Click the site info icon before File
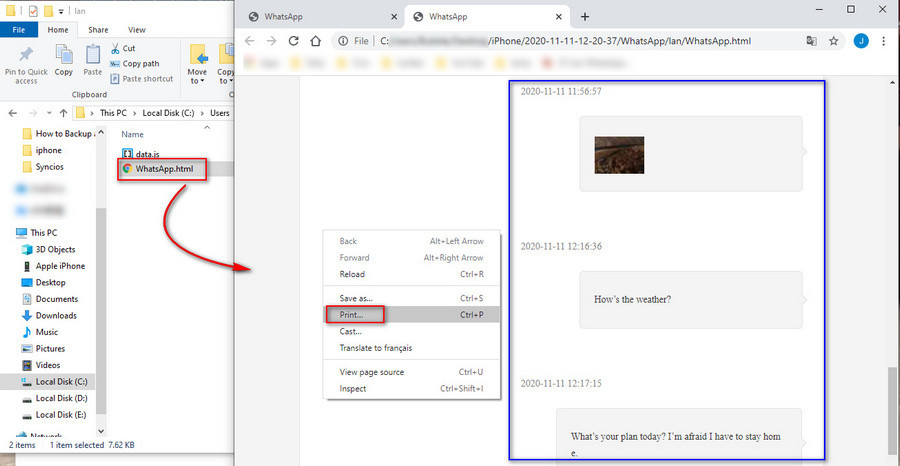 pos(343,41)
